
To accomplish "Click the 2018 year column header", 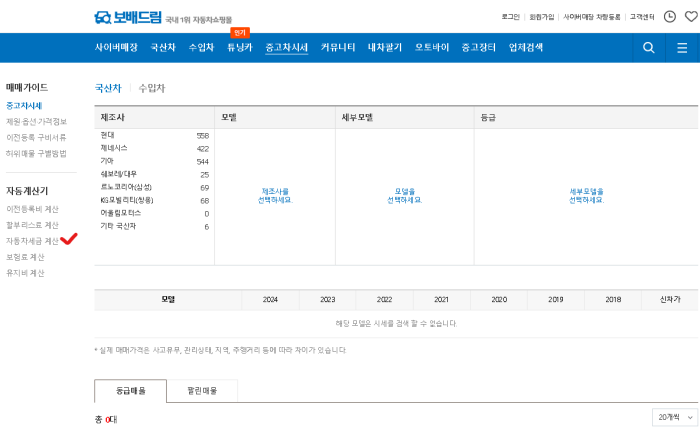I will click(x=613, y=300).
